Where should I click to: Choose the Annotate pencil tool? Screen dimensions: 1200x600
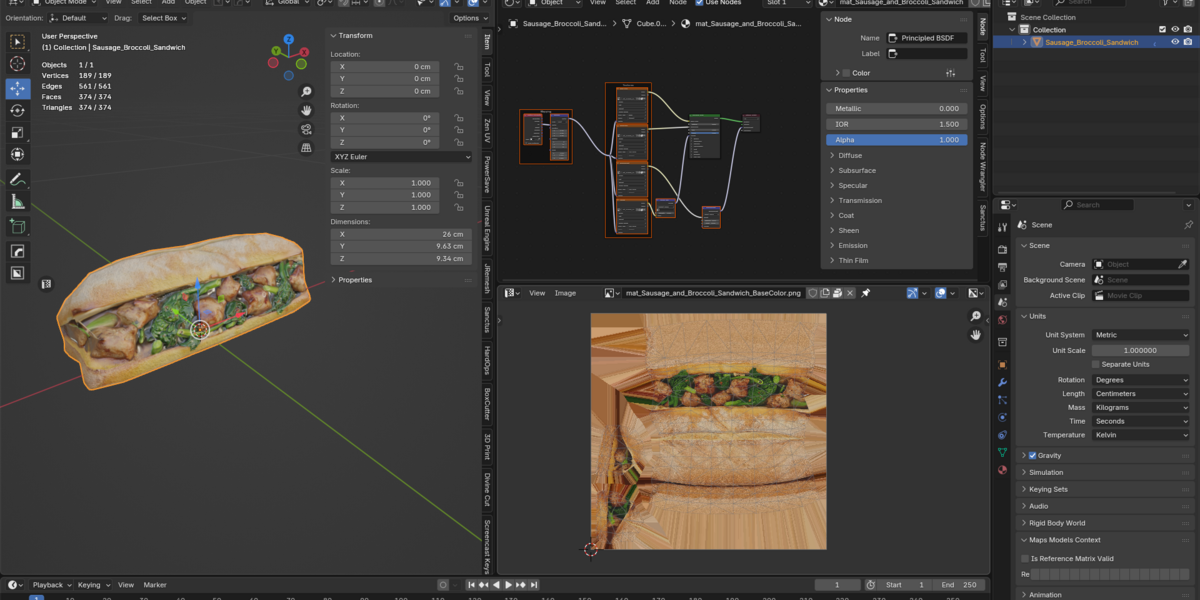click(x=17, y=179)
